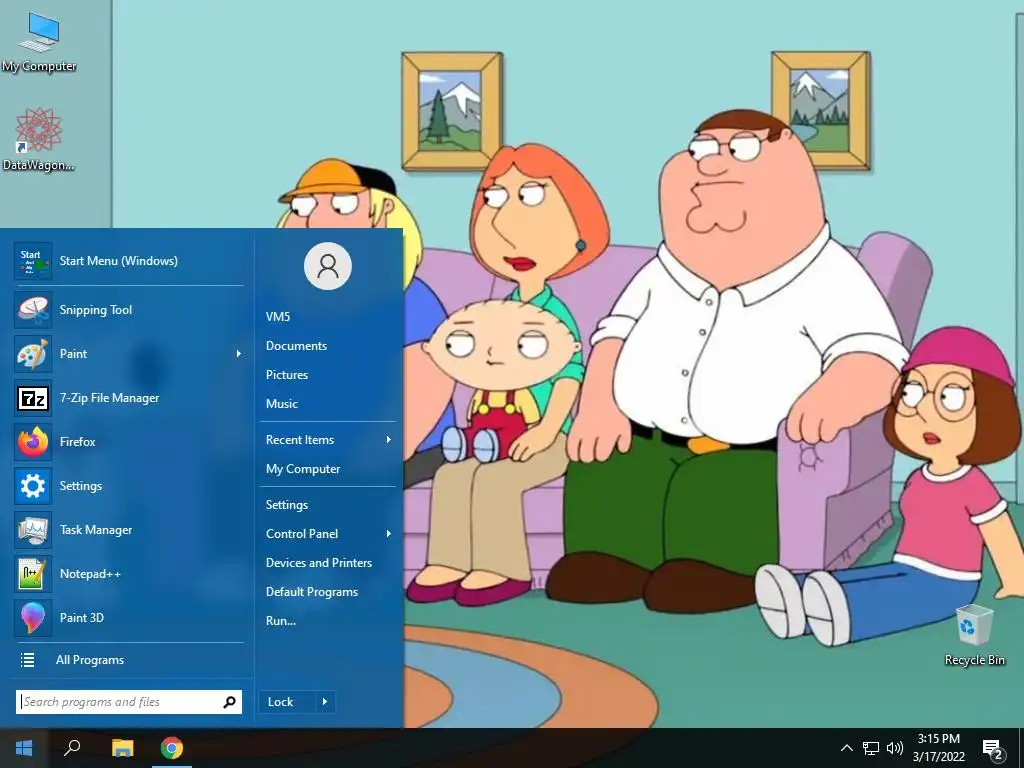Open taskbar search magnifier
Image resolution: width=1024 pixels, height=768 pixels.
[72, 748]
